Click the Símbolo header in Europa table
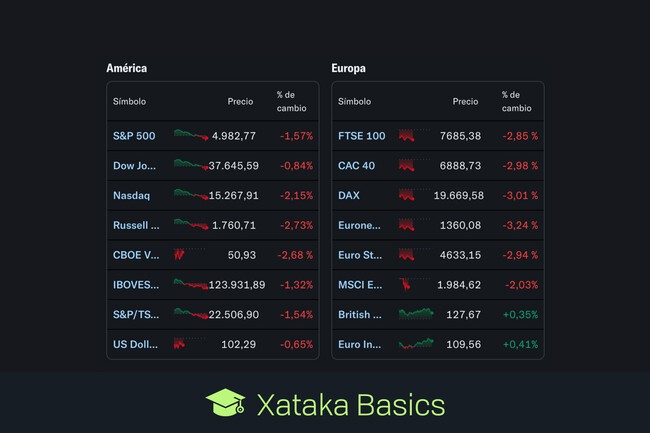 pyautogui.click(x=354, y=101)
